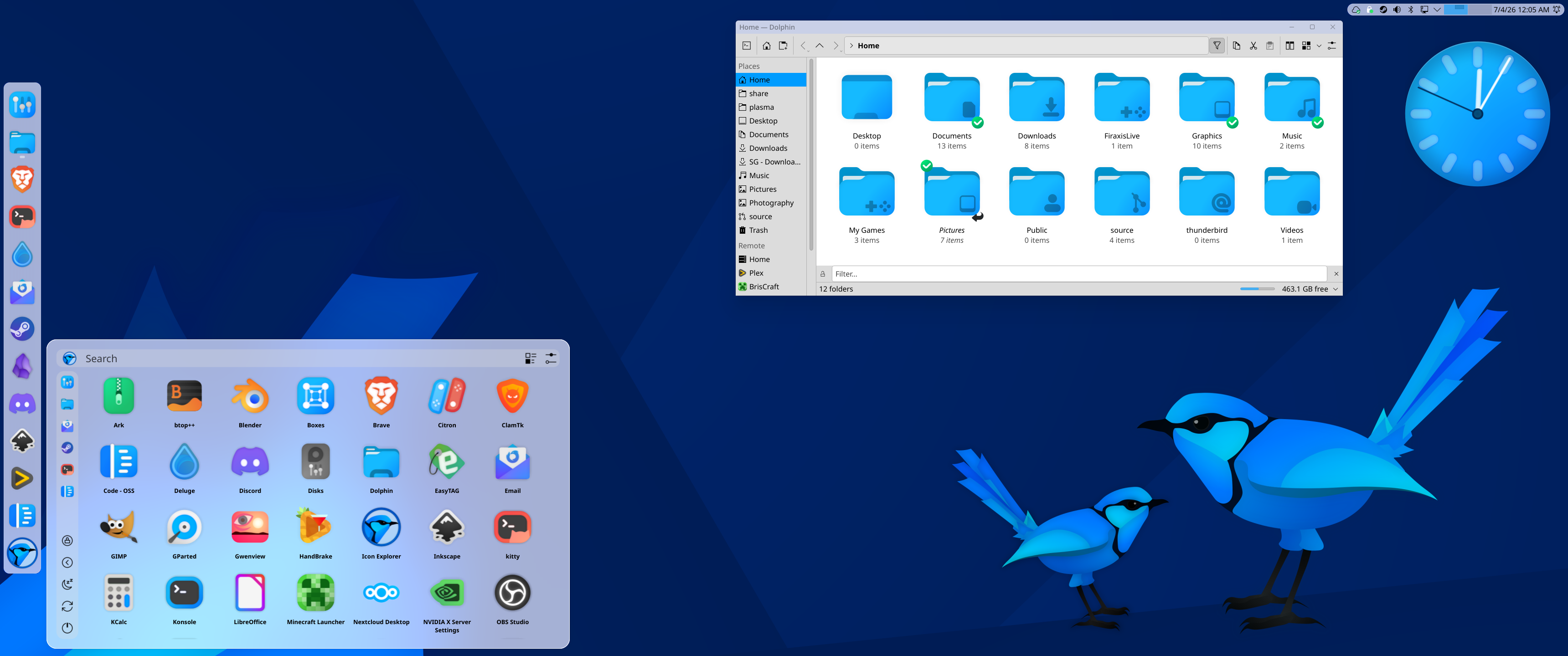Open HandBrake from the launcher grid
This screenshot has height=656, width=1568.
click(315, 534)
